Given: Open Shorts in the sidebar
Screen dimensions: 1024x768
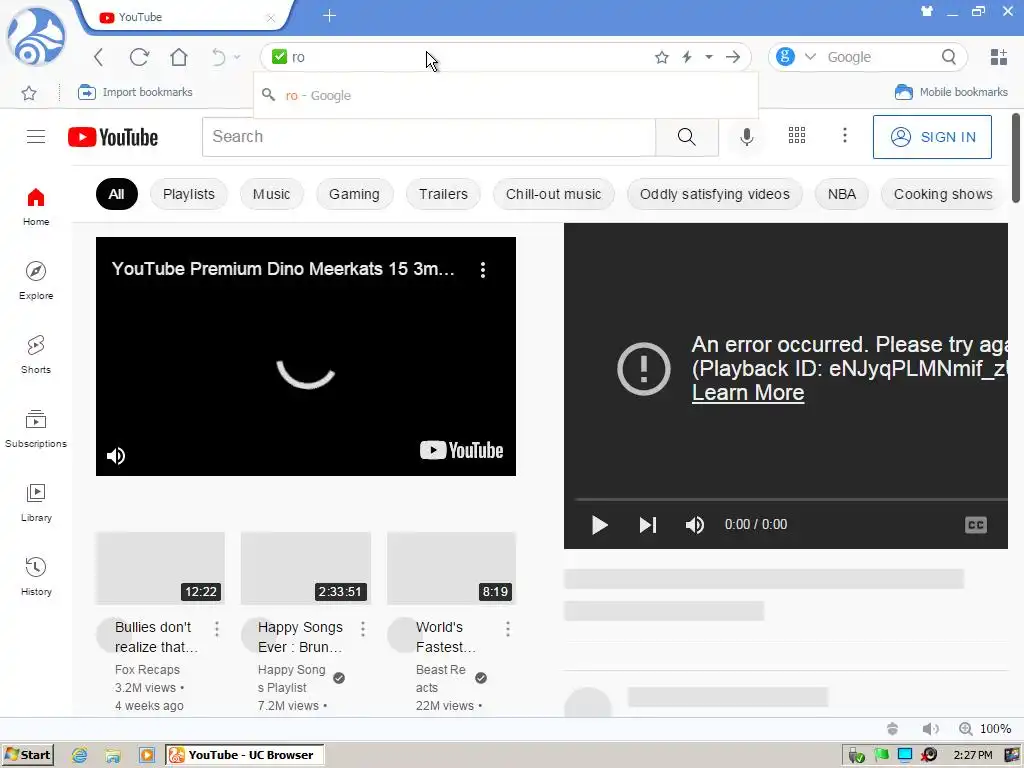Looking at the screenshot, I should [36, 355].
